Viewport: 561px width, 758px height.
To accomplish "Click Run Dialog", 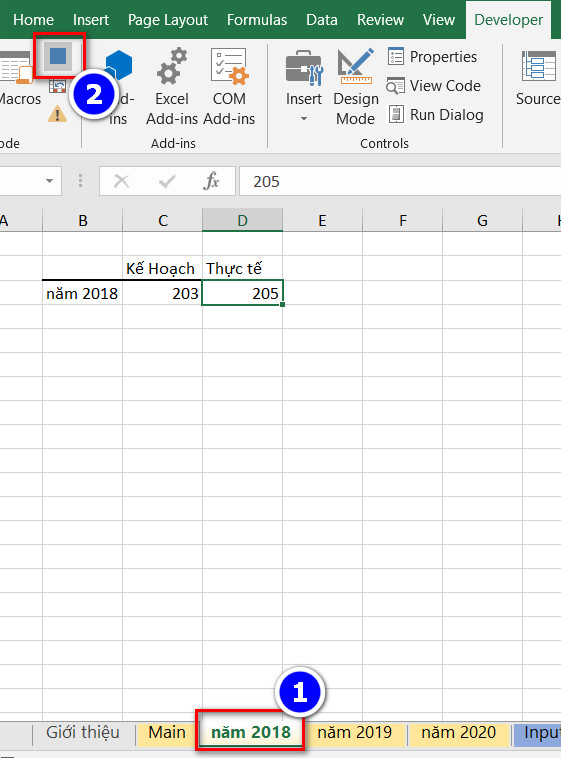I will pos(436,115).
